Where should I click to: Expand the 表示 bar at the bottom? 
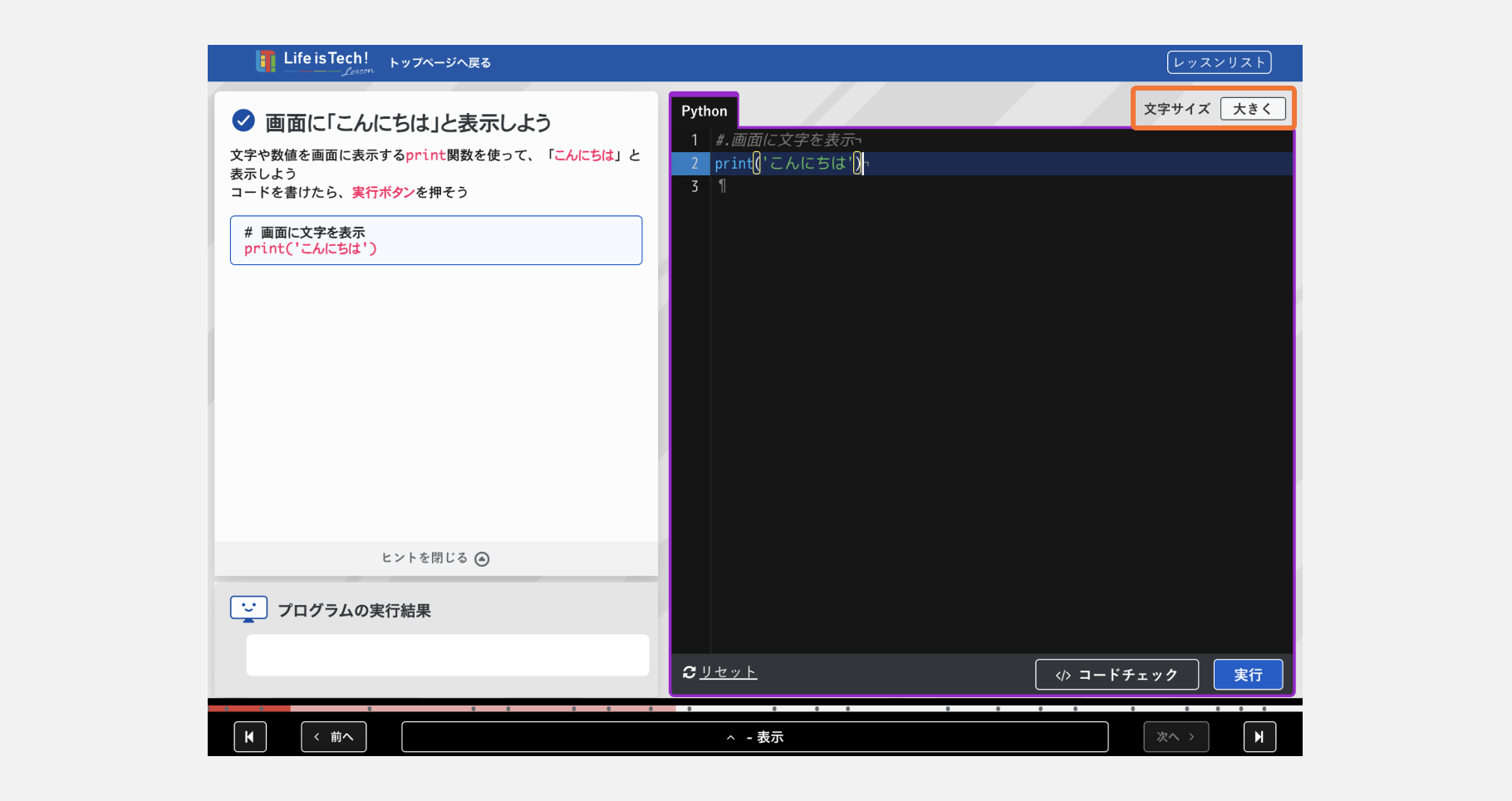tap(754, 737)
